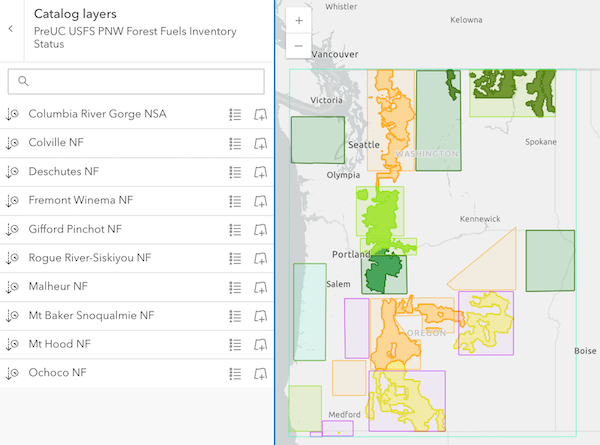Show legend for Deschutes NF layer
The image size is (600, 445).
pos(236,172)
